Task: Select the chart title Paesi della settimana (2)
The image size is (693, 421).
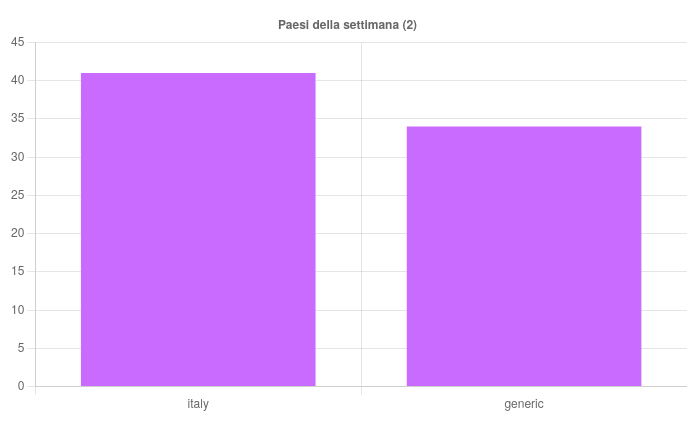Action: point(347,25)
